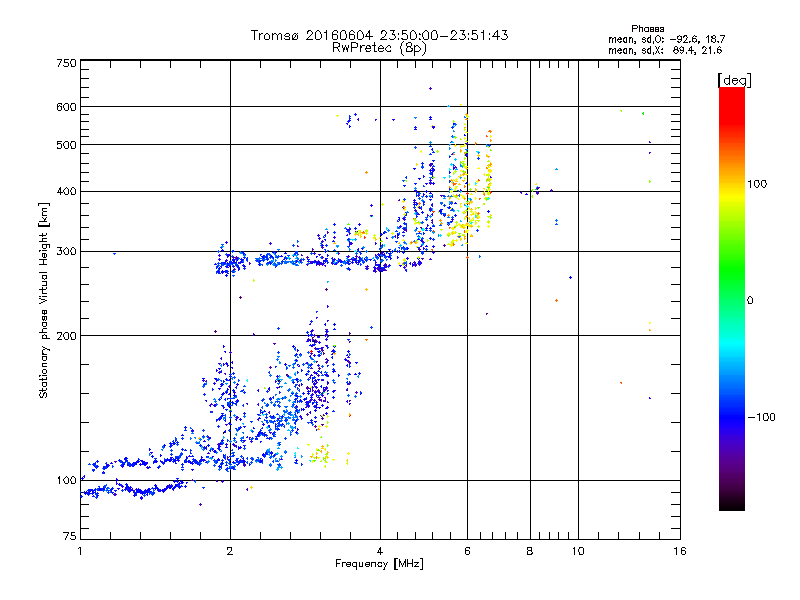Image resolution: width=800 pixels, height=600 pixels.
Task: Click the colorbar tick label '0'
Action: (x=750, y=301)
